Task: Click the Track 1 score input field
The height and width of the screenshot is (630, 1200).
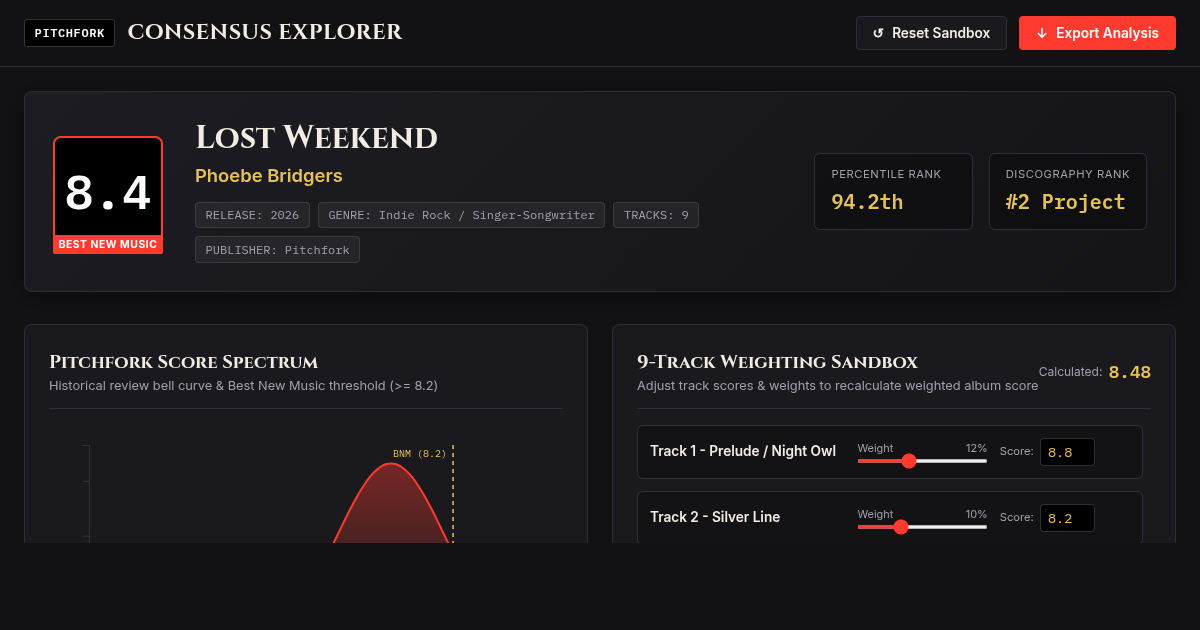Action: pos(1067,452)
